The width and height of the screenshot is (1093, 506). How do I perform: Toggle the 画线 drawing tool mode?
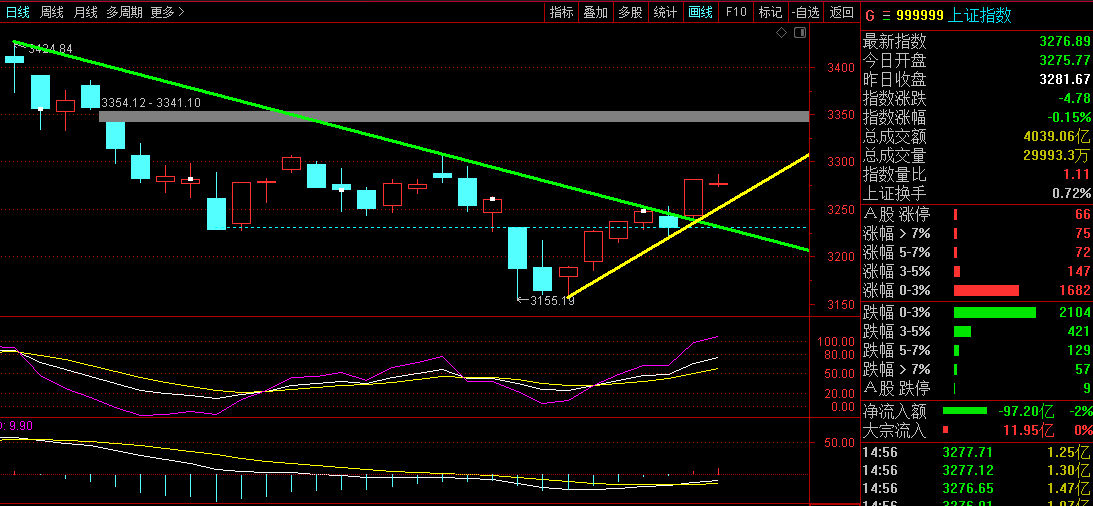point(700,12)
